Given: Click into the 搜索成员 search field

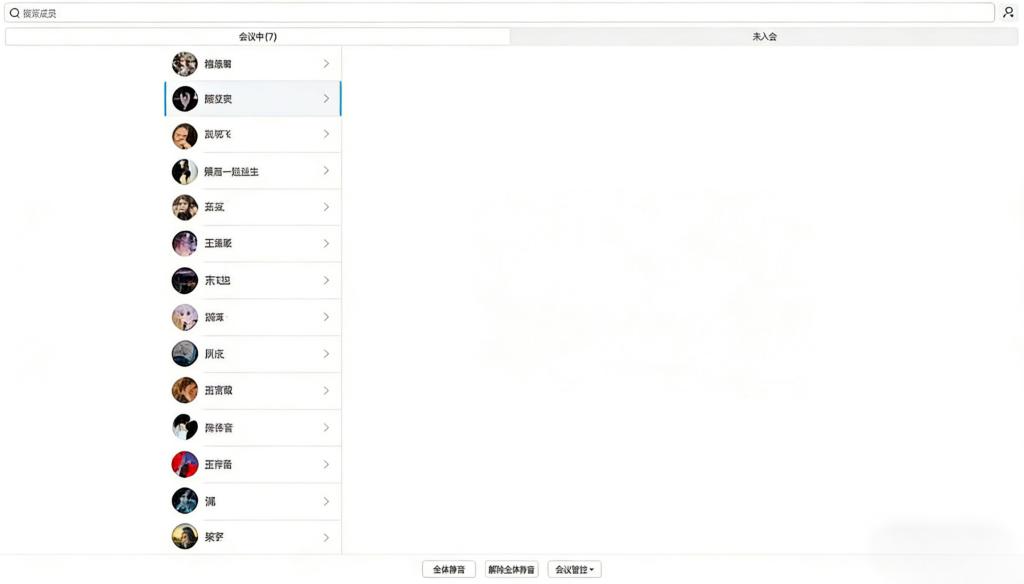Looking at the screenshot, I should click(500, 13).
